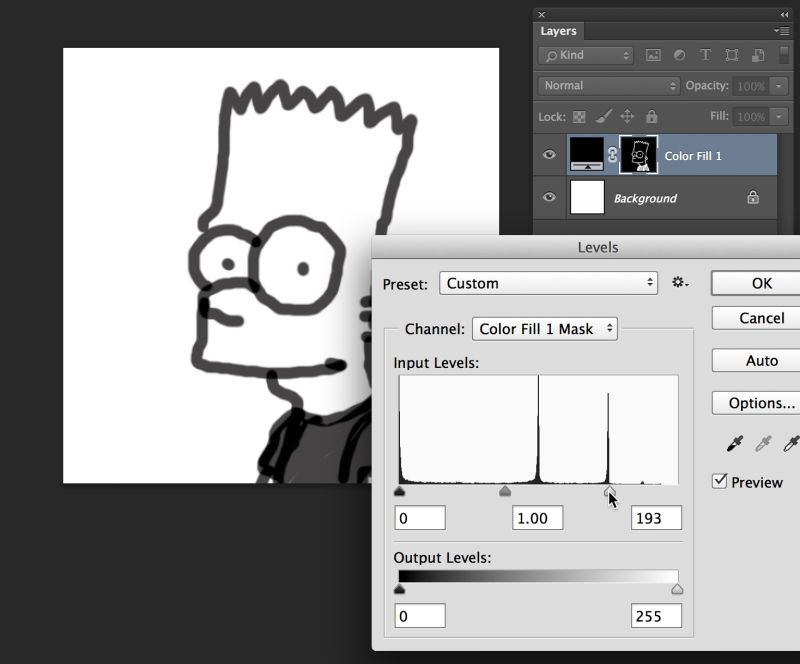Click the output highlight field 255

(656, 616)
